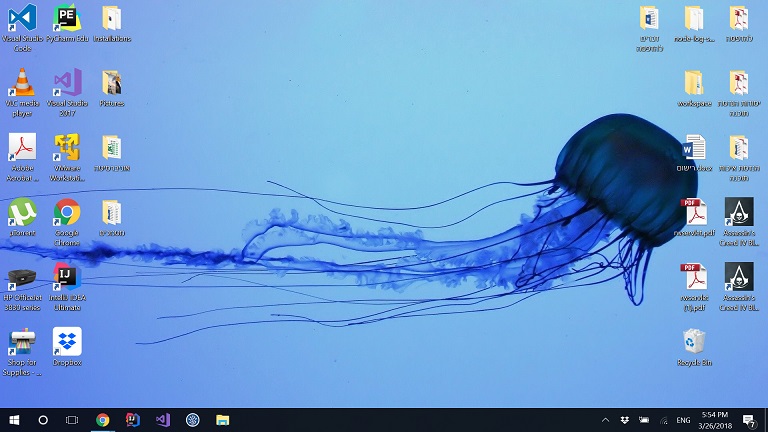Image resolution: width=768 pixels, height=432 pixels.
Task: Select the µTorrent desktop icon
Action: tap(21, 212)
